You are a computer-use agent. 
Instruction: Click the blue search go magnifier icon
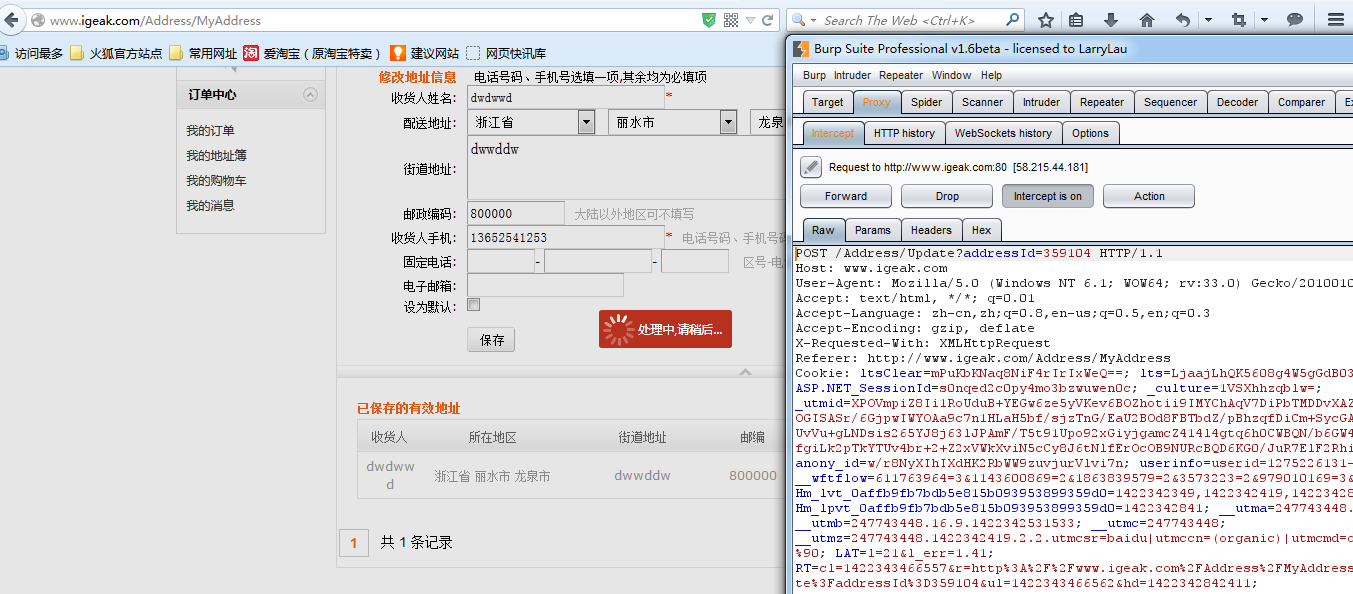(x=1013, y=20)
